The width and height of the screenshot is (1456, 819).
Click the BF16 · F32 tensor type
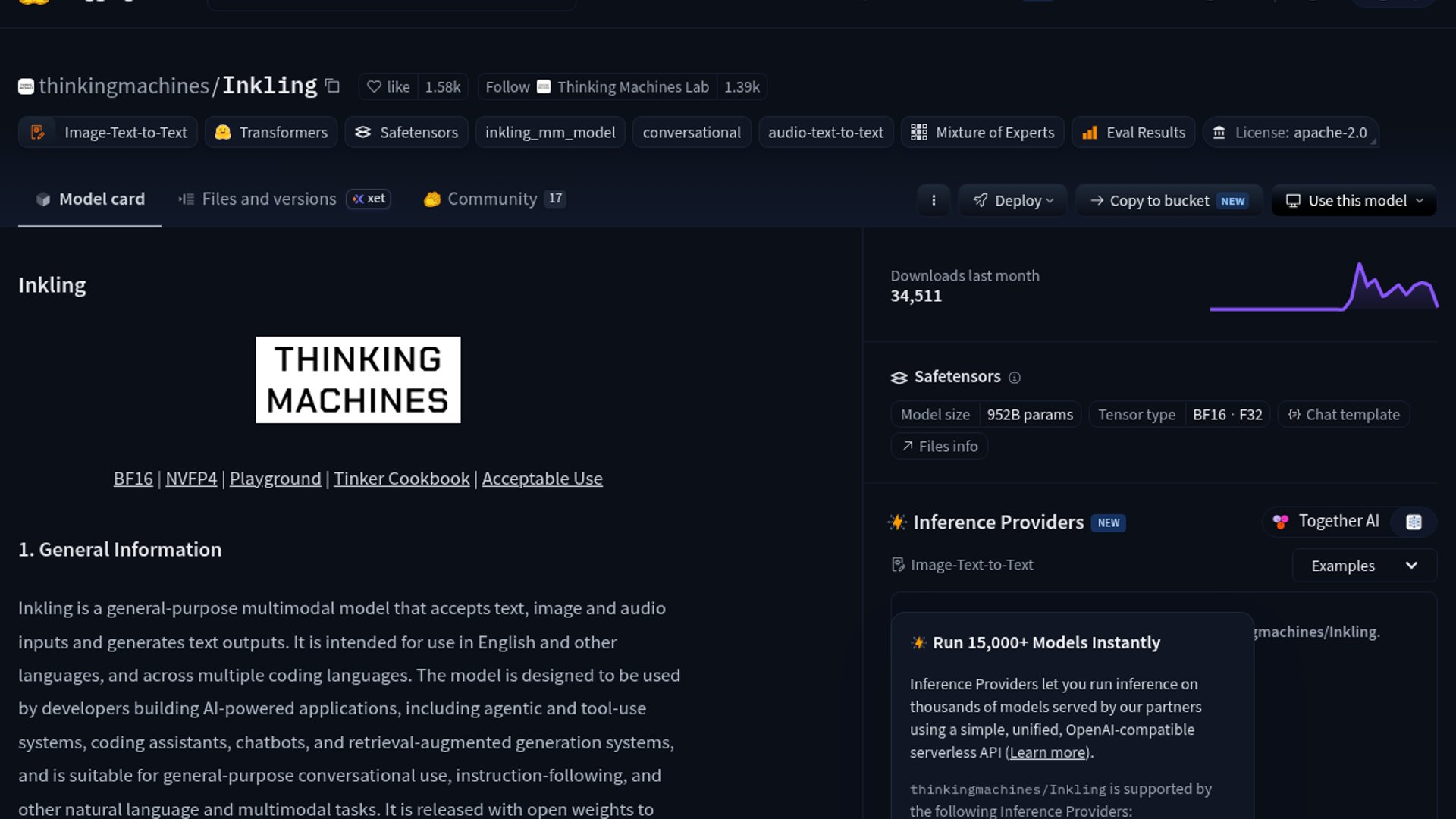[1228, 415]
